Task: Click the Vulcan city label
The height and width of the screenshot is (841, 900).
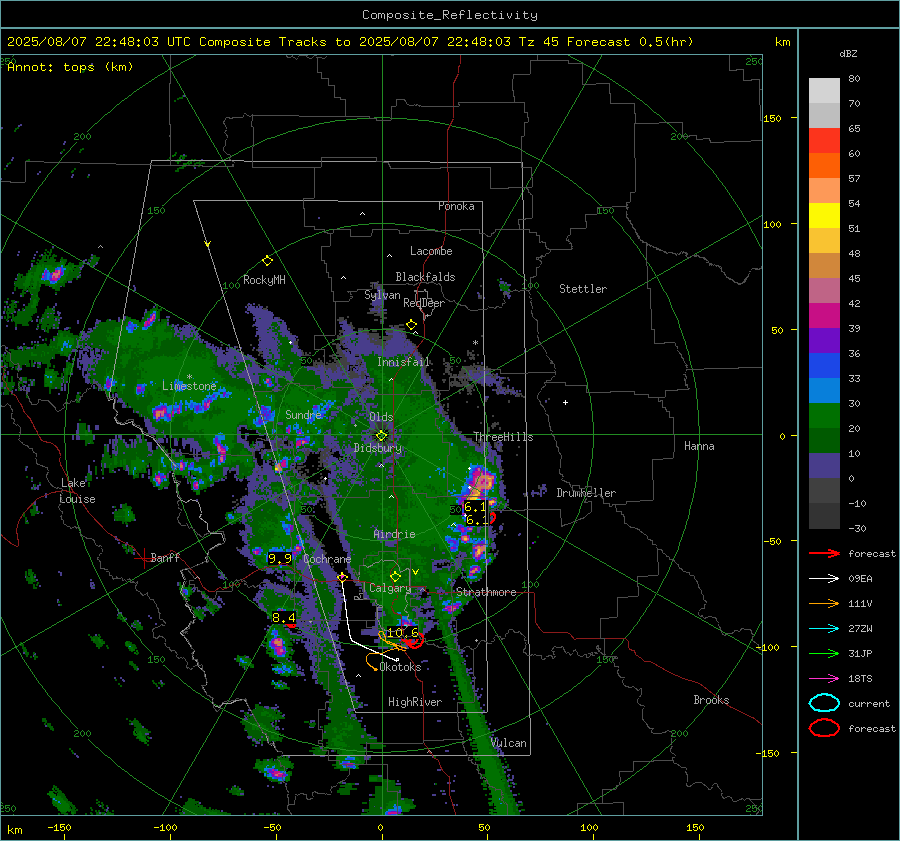Action: 509,743
